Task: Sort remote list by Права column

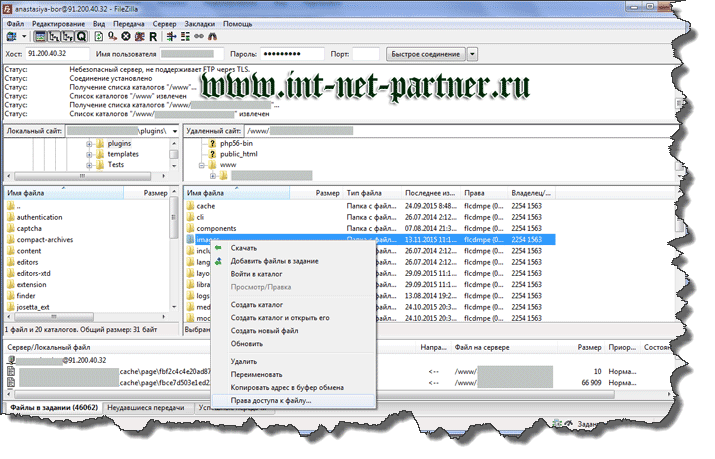Action: click(x=483, y=193)
